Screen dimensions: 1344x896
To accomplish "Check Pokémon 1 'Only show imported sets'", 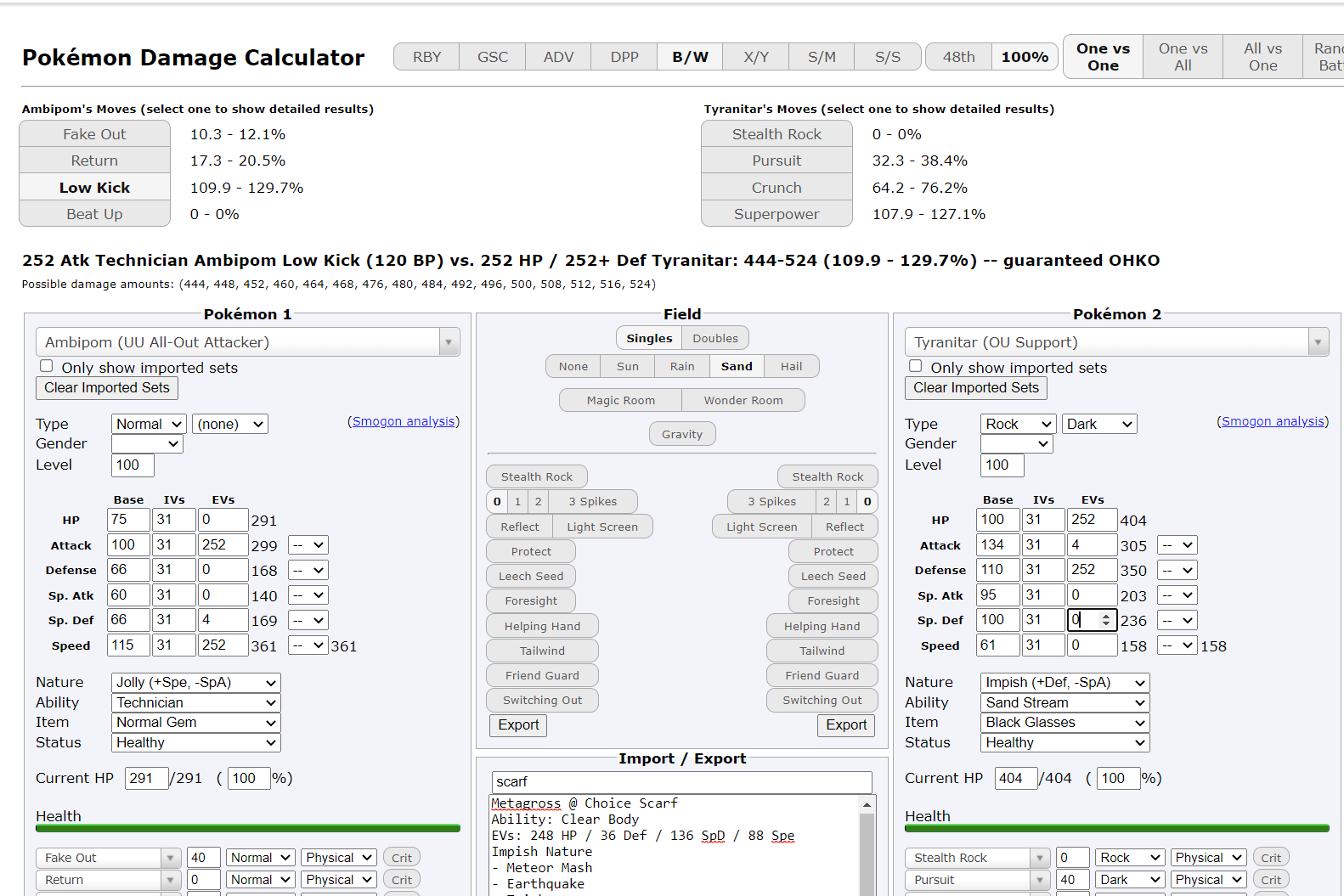I will point(47,366).
